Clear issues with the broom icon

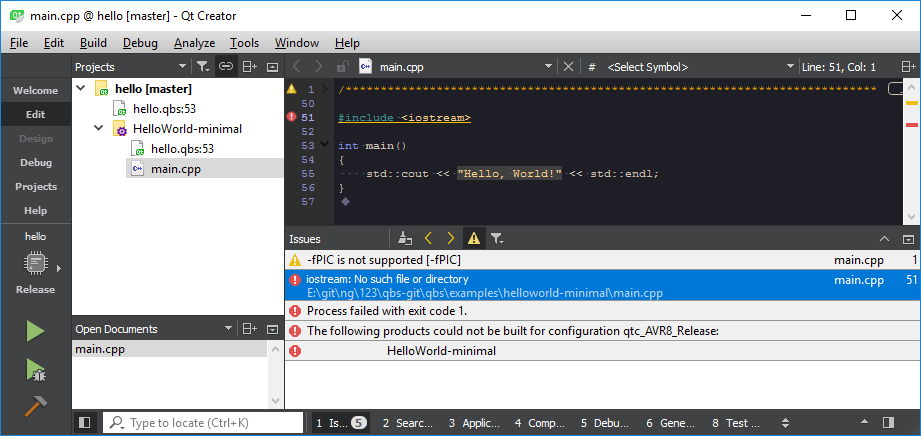tap(405, 239)
